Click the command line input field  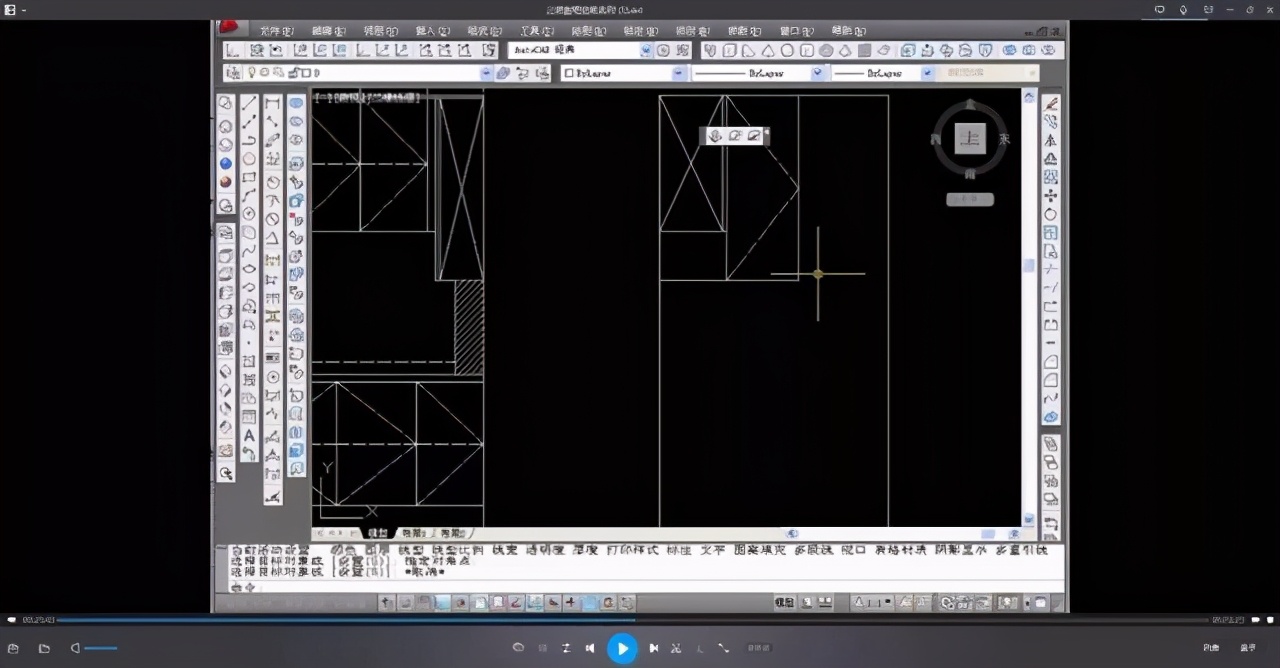pos(640,587)
